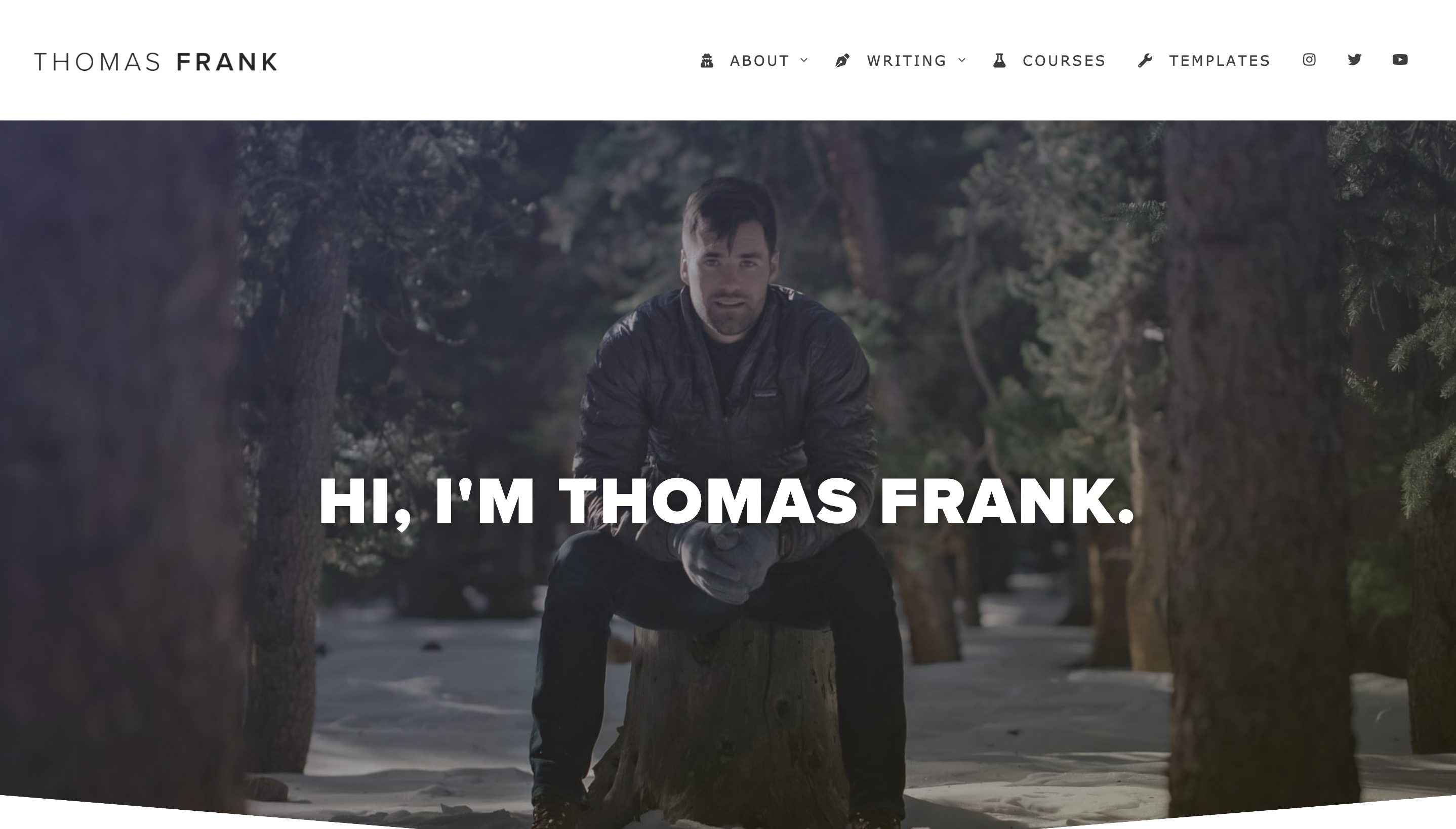Open the About menu label

tap(759, 60)
